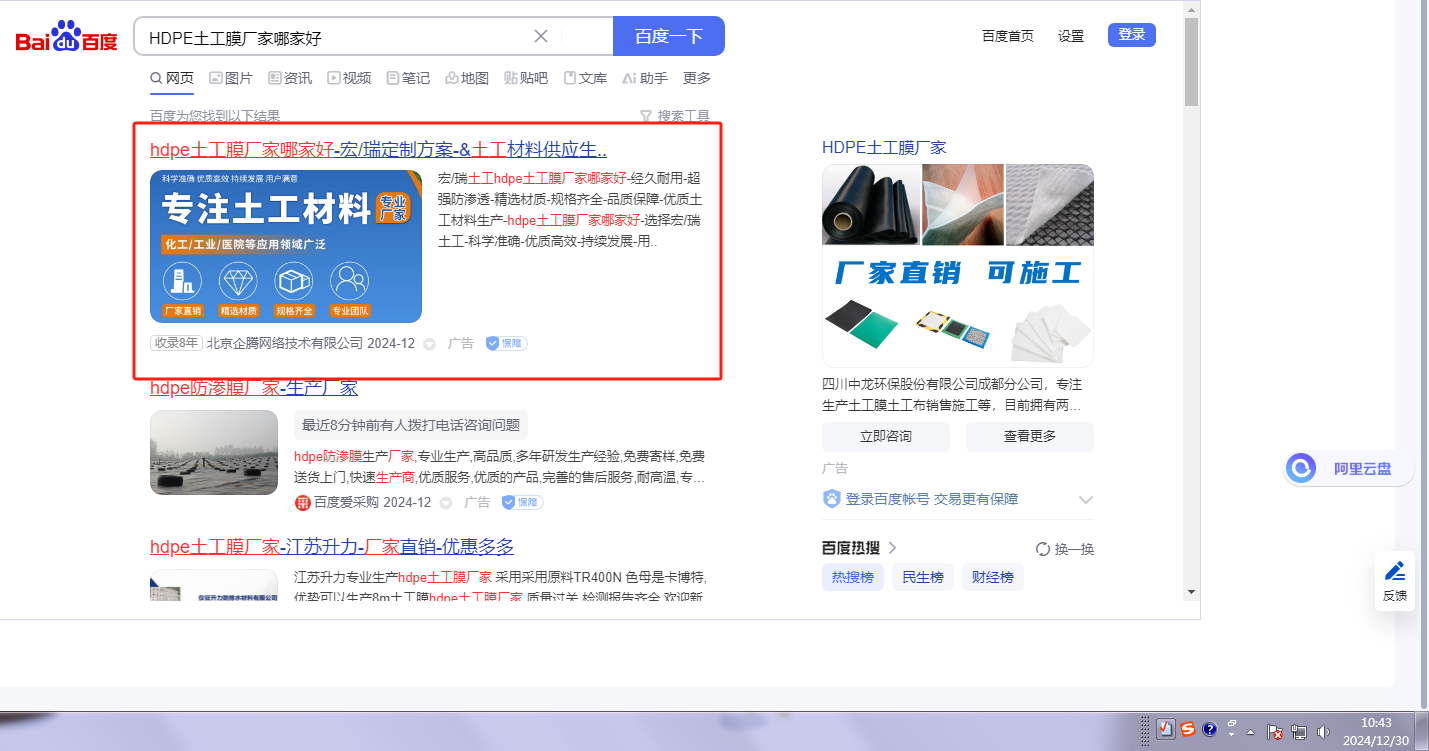Click 最近8分钟前有人拨打电话咨询问题 notice
Viewport: 1429px width, 751px height.
[411, 425]
